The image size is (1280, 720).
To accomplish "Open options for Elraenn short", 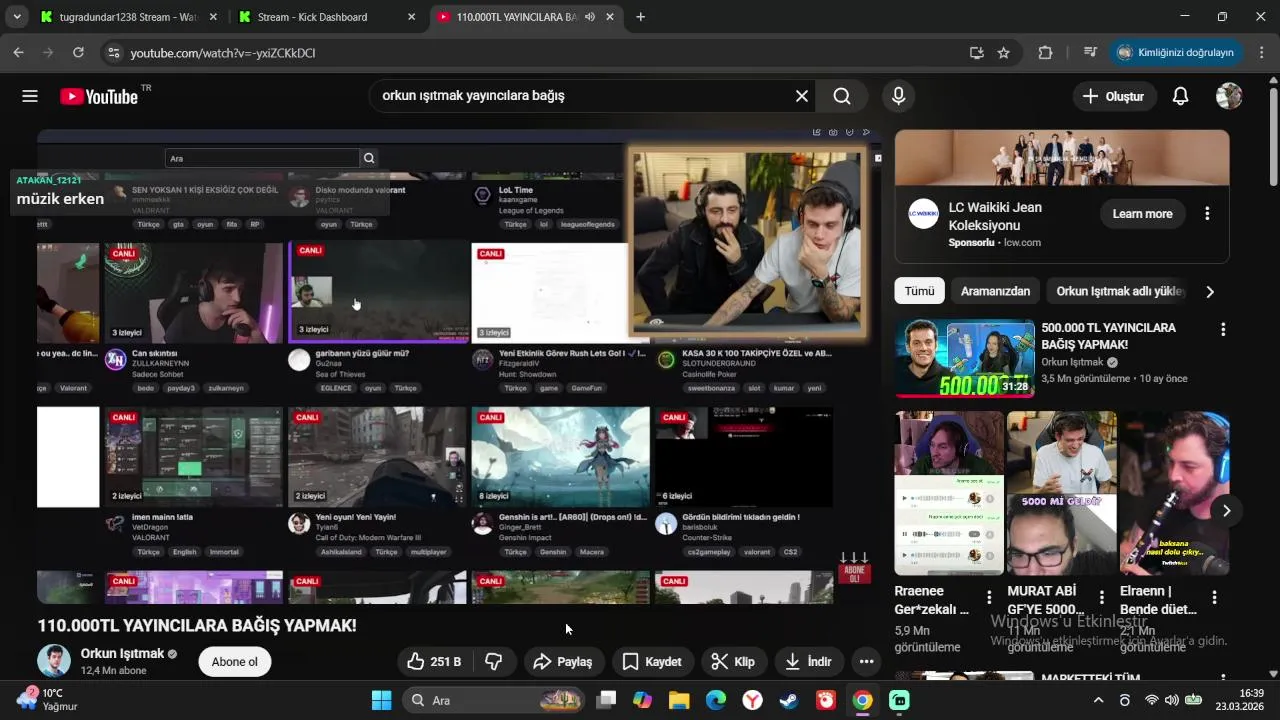I will [1214, 597].
